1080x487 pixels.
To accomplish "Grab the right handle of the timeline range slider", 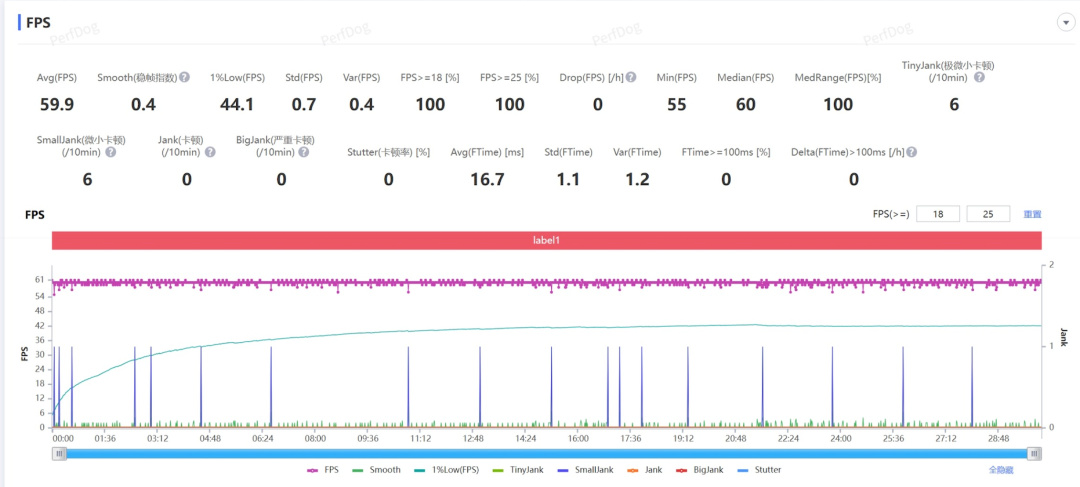I will [x=1034, y=453].
